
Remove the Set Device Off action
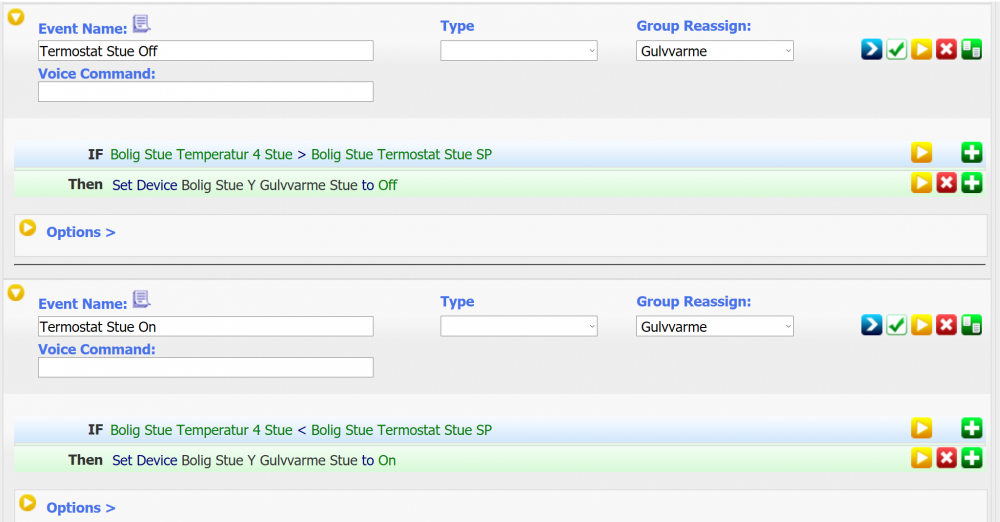[946, 183]
